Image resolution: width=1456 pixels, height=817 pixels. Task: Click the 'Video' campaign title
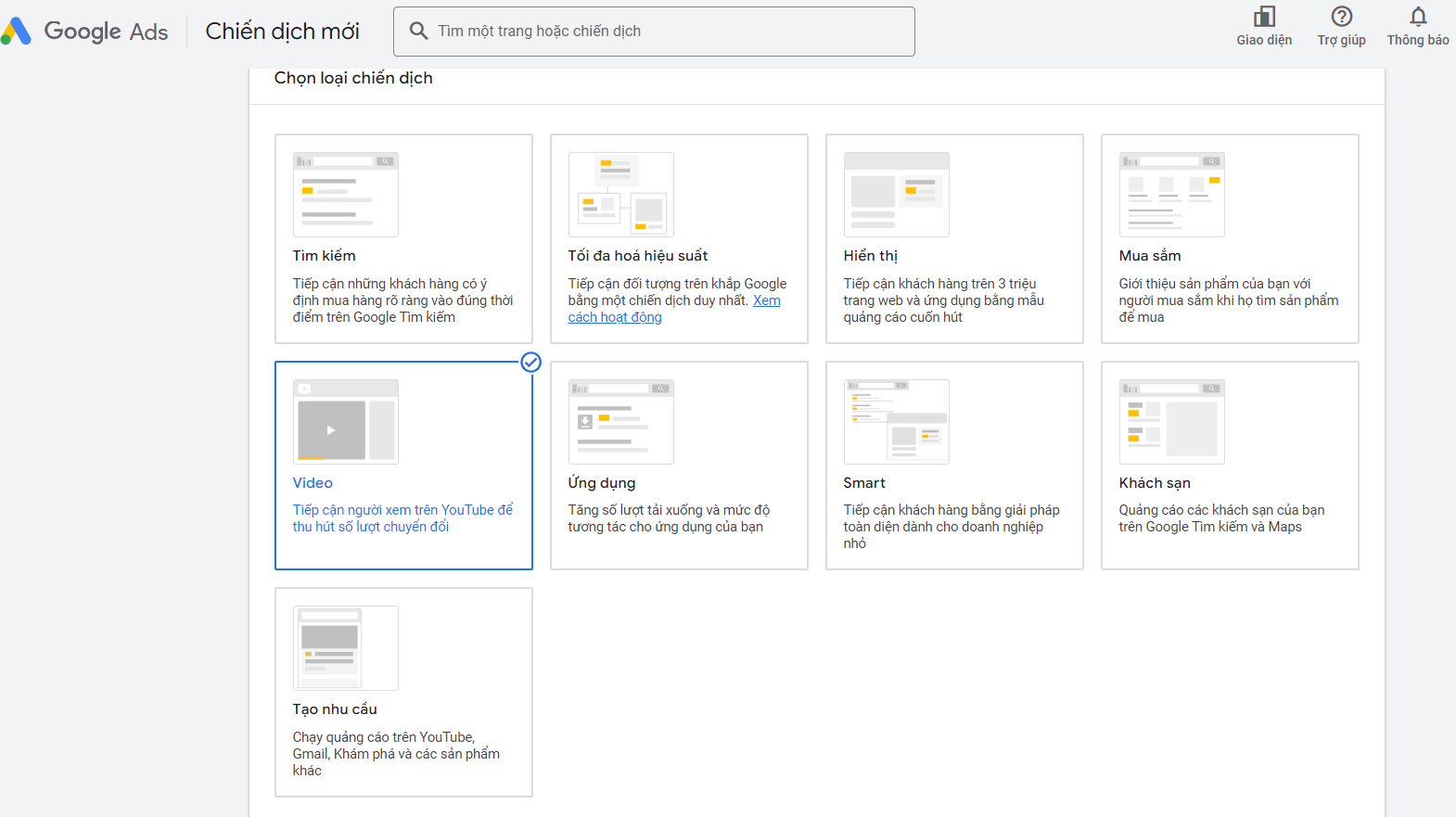coord(313,483)
